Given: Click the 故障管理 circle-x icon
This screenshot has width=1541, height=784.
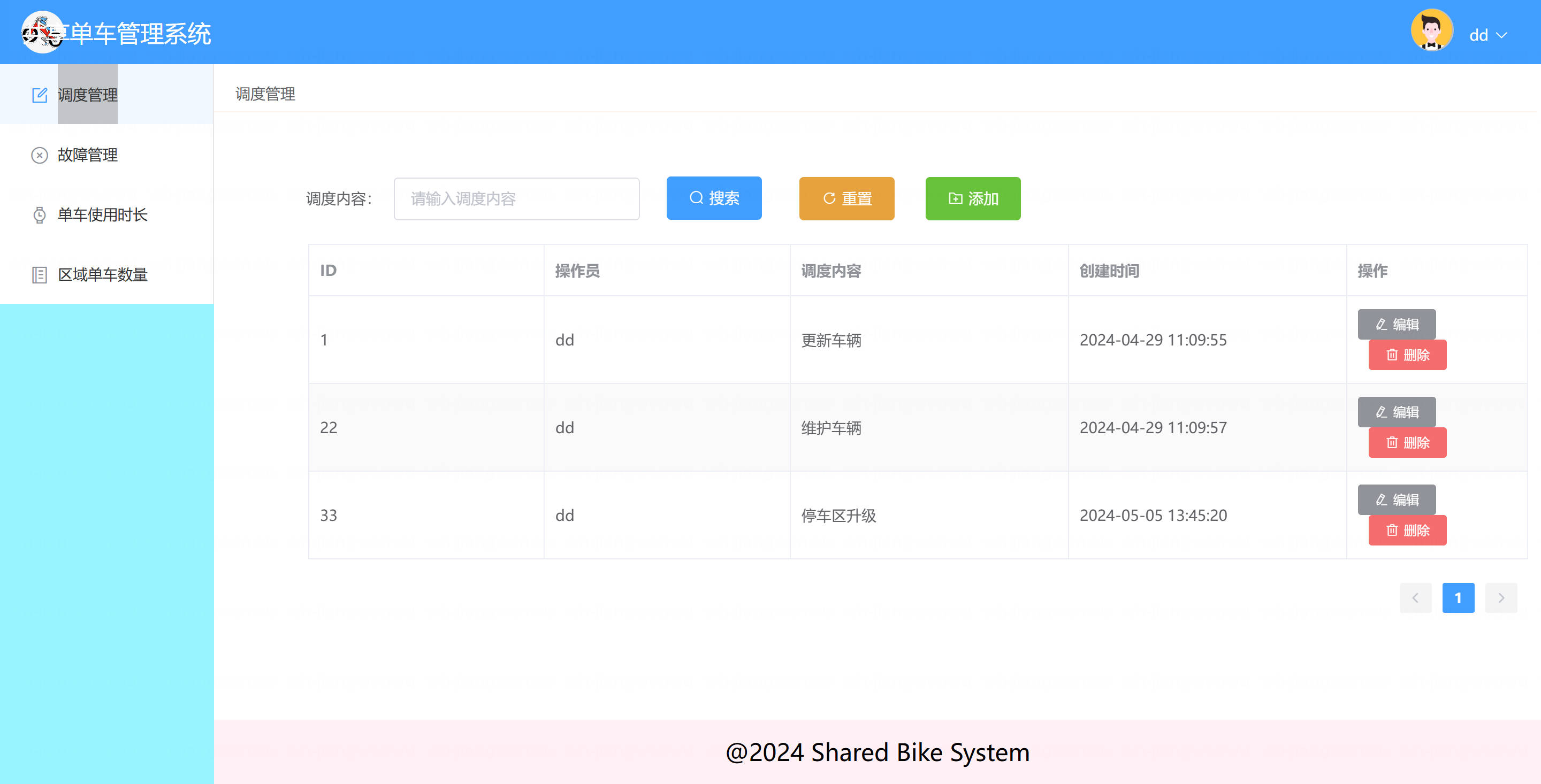Looking at the screenshot, I should click(x=40, y=156).
